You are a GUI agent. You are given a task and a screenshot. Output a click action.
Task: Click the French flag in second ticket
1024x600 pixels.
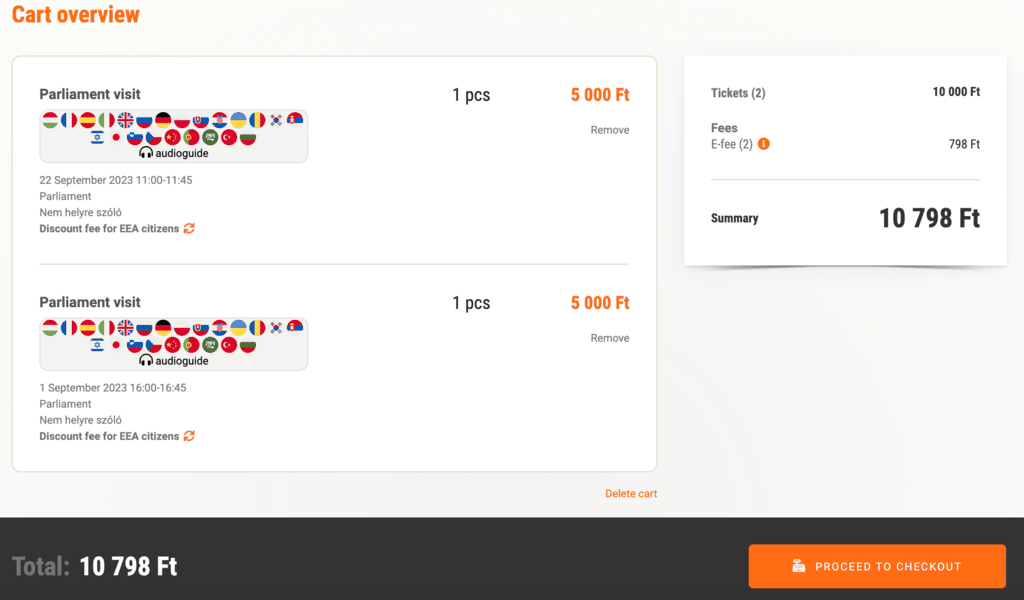(x=69, y=328)
